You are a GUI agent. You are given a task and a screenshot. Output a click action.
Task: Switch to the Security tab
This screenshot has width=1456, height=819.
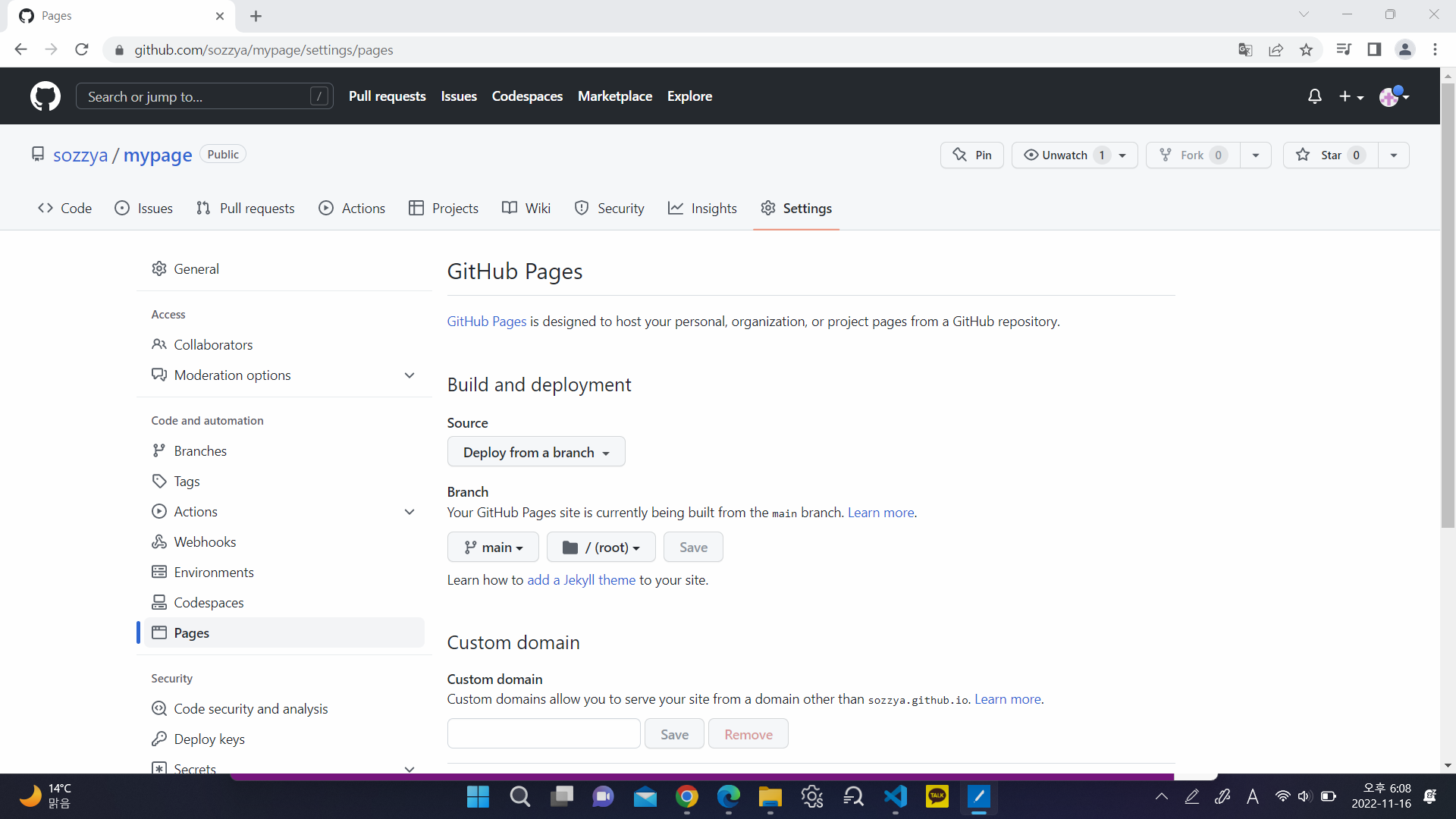tap(610, 209)
